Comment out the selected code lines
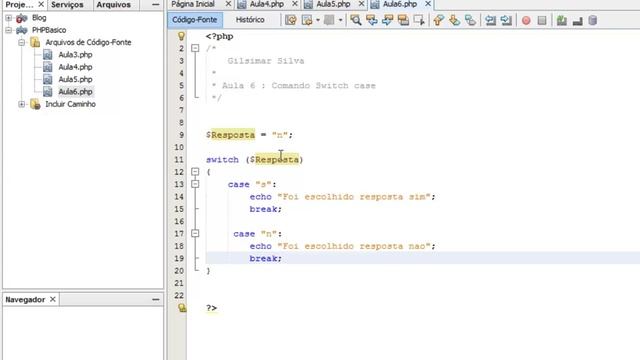The image size is (640, 360). point(562,20)
